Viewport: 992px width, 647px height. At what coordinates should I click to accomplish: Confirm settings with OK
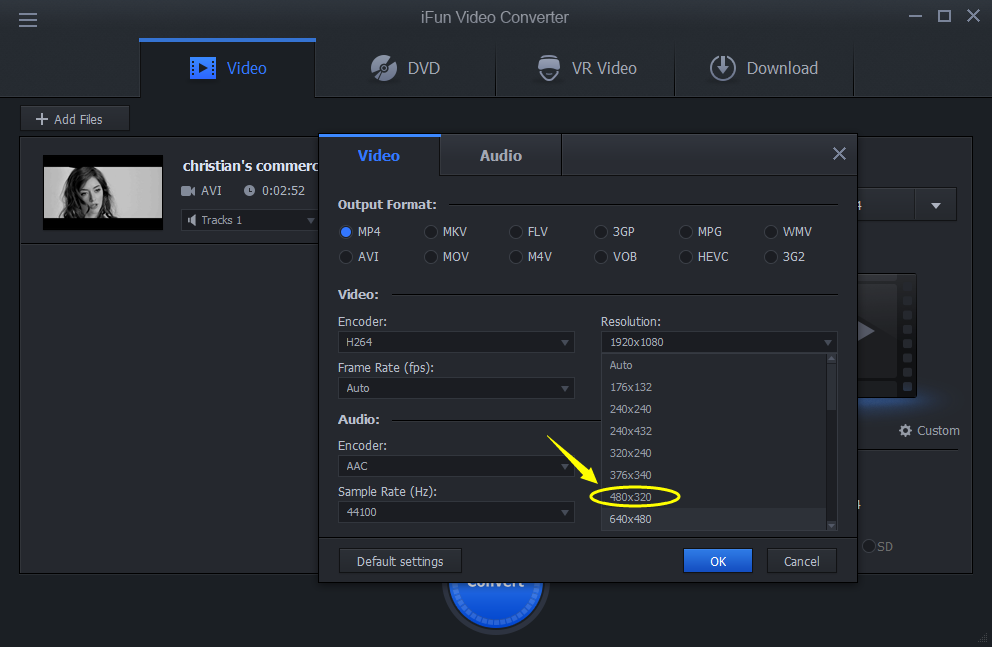click(x=718, y=561)
